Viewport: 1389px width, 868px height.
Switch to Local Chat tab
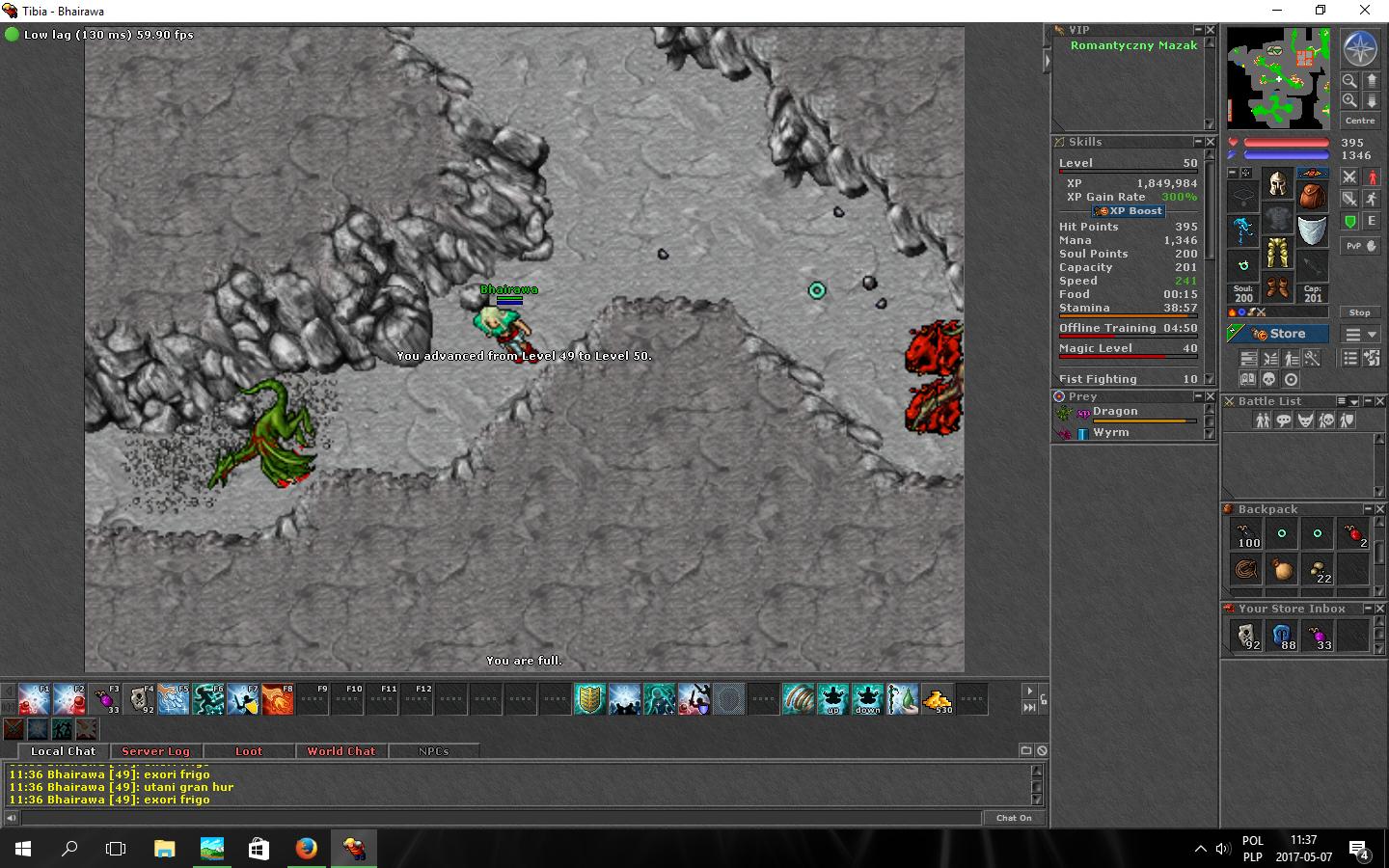coord(64,751)
